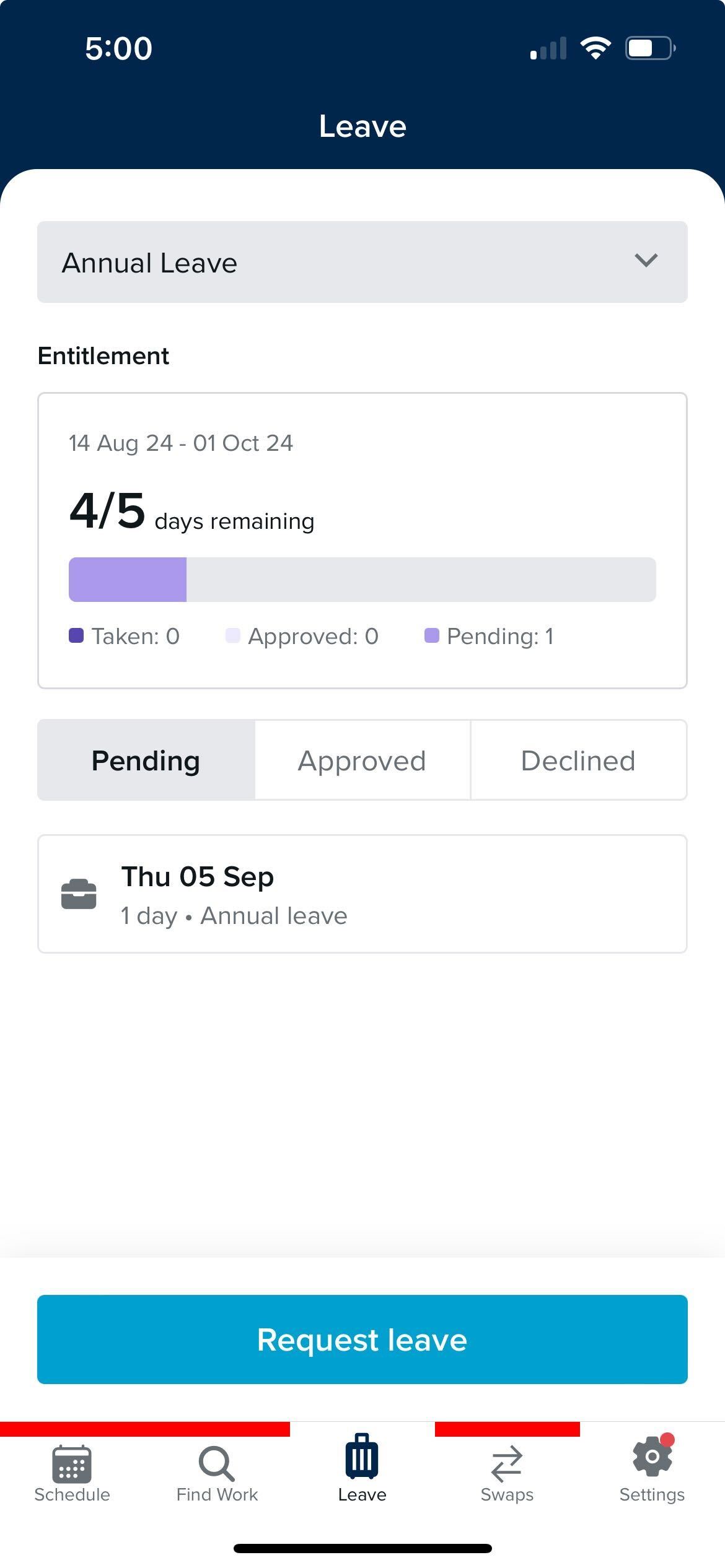The width and height of the screenshot is (725, 1568).
Task: Tap the Wi-Fi status icon
Action: 595,48
